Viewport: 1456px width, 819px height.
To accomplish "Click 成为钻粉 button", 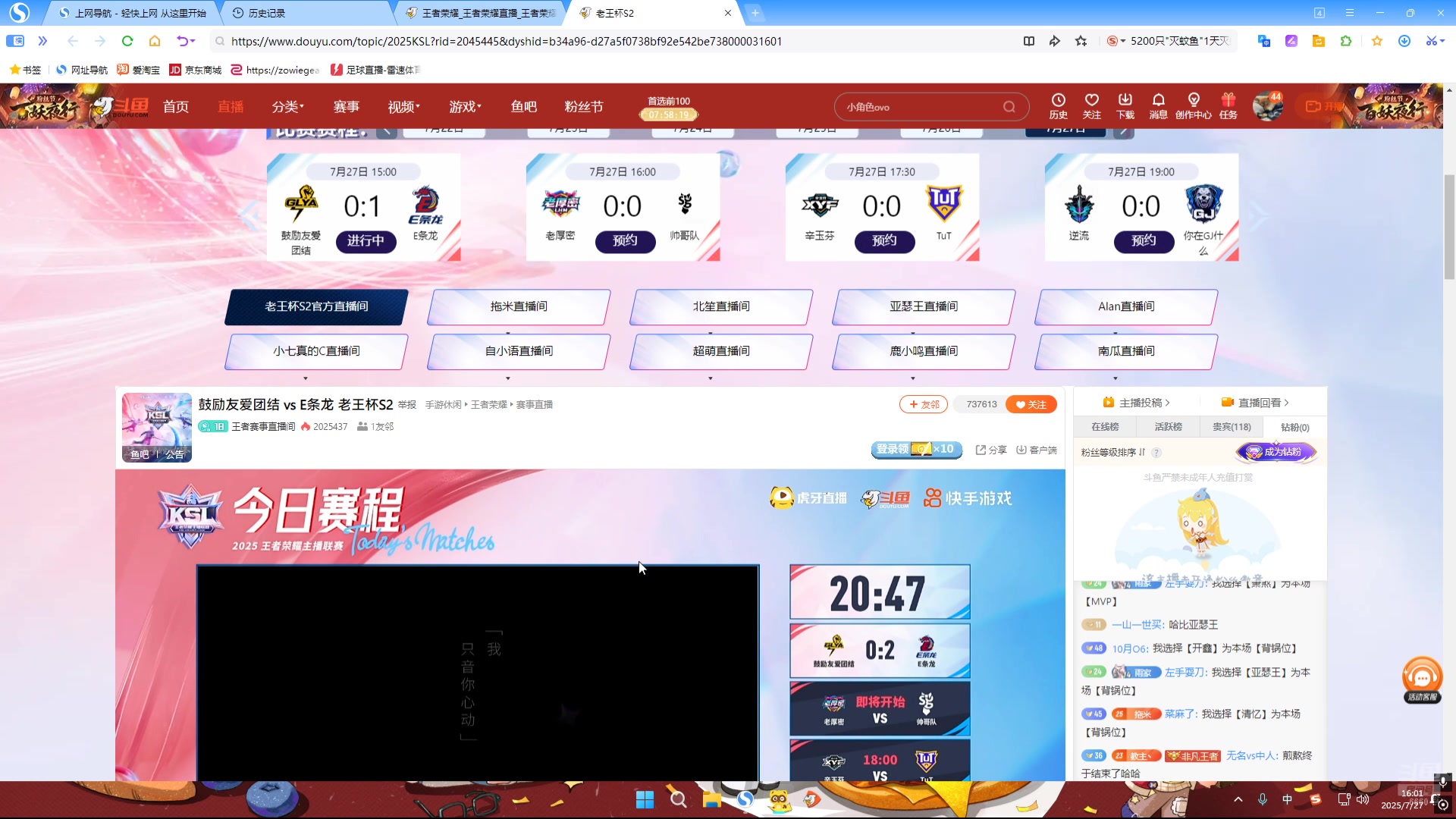I will pyautogui.click(x=1276, y=452).
